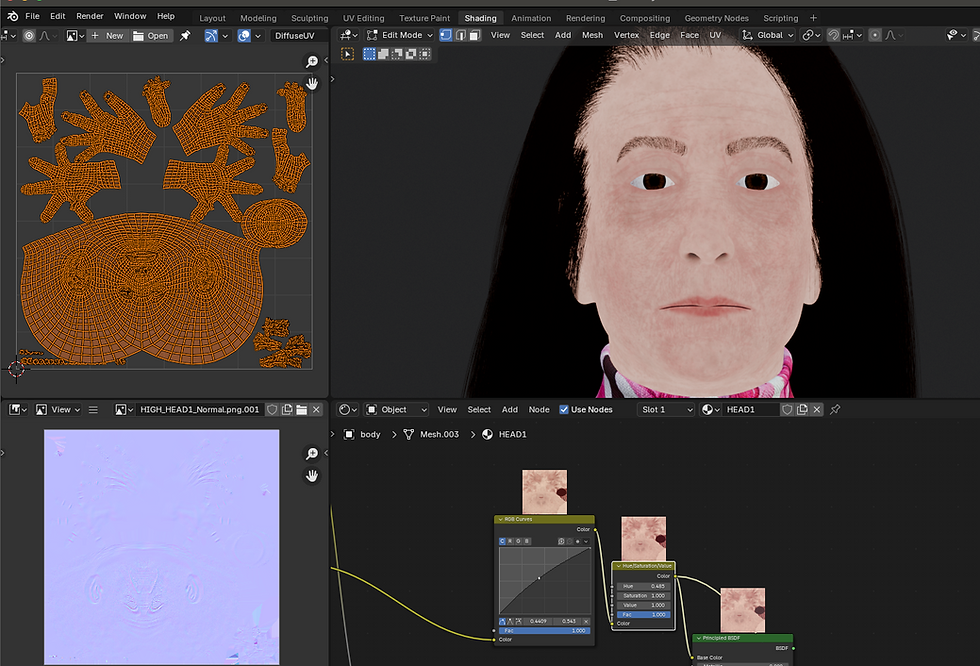Click fake user shield for normal image
The height and width of the screenshot is (666, 980).
(x=272, y=409)
